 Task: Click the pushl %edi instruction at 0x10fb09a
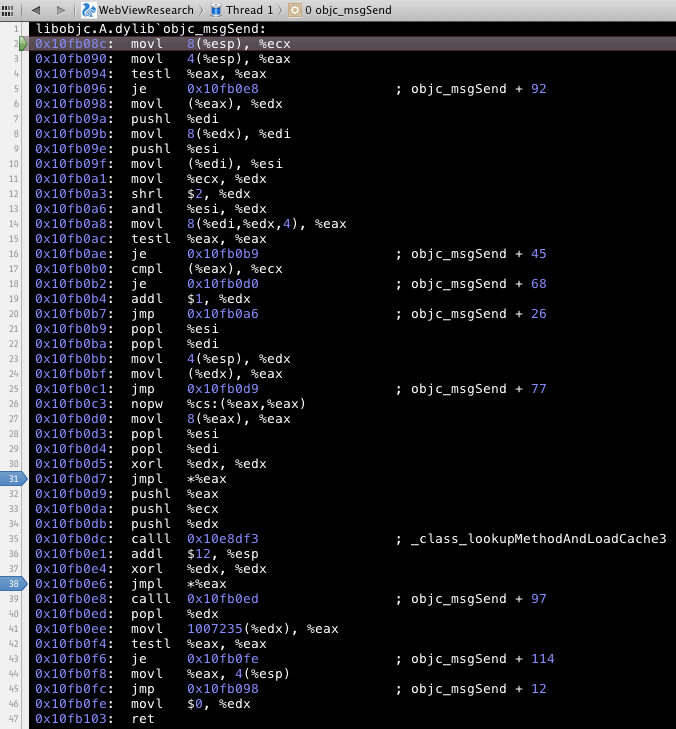[174, 119]
